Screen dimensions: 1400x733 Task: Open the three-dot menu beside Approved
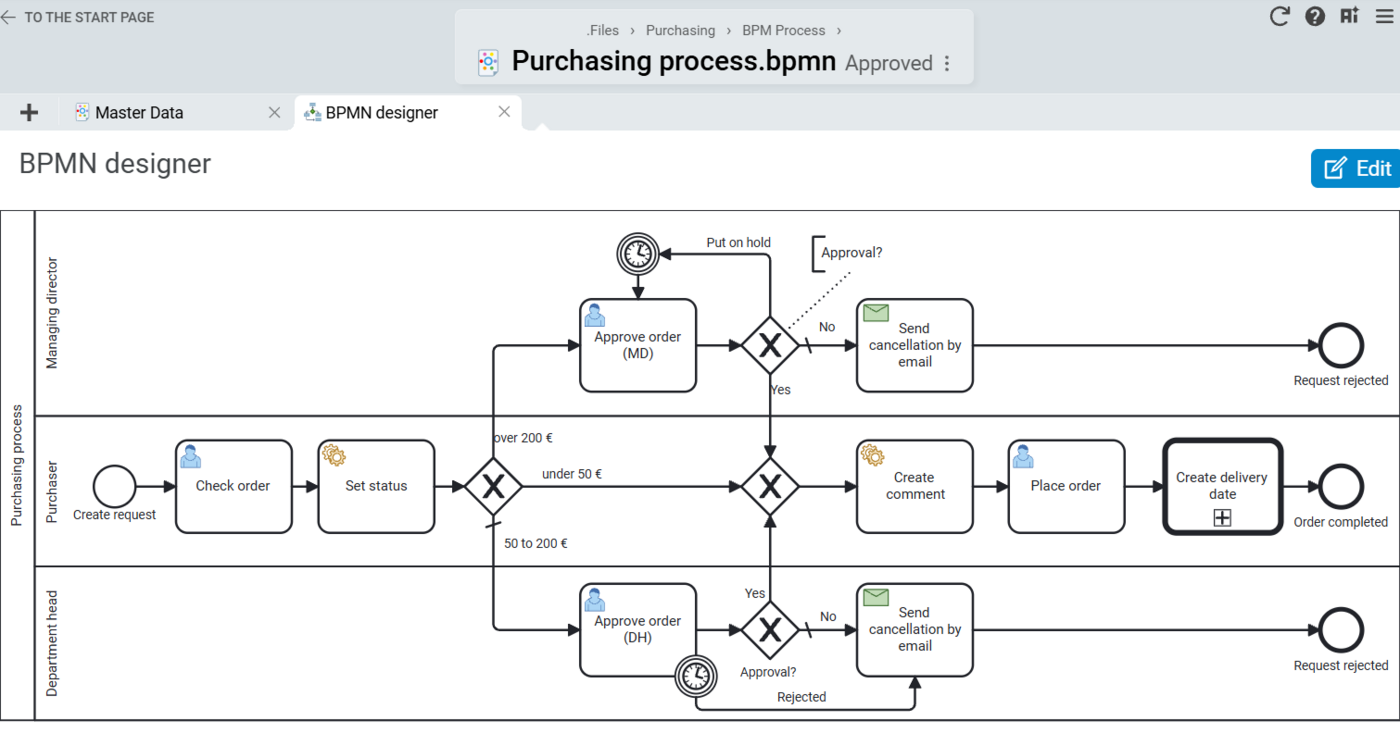[946, 63]
